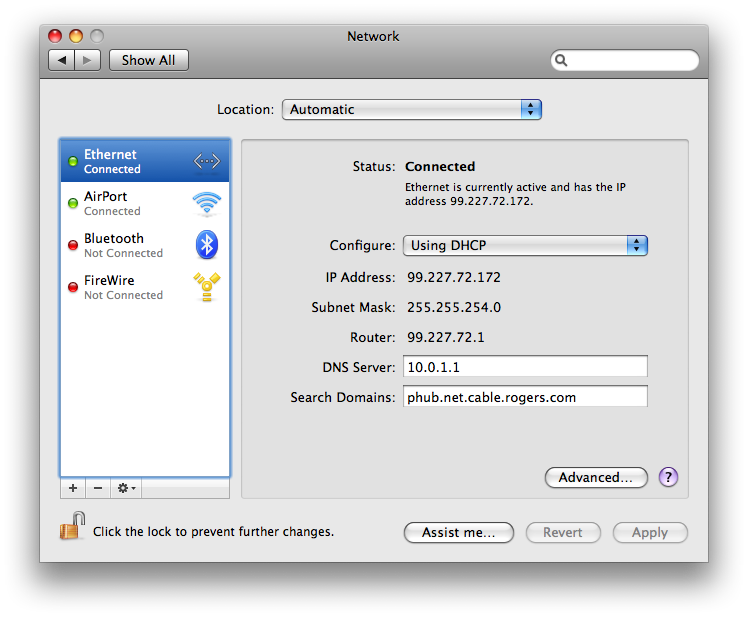This screenshot has width=748, height=617.
Task: Add a new network service with plus
Action: coord(73,488)
